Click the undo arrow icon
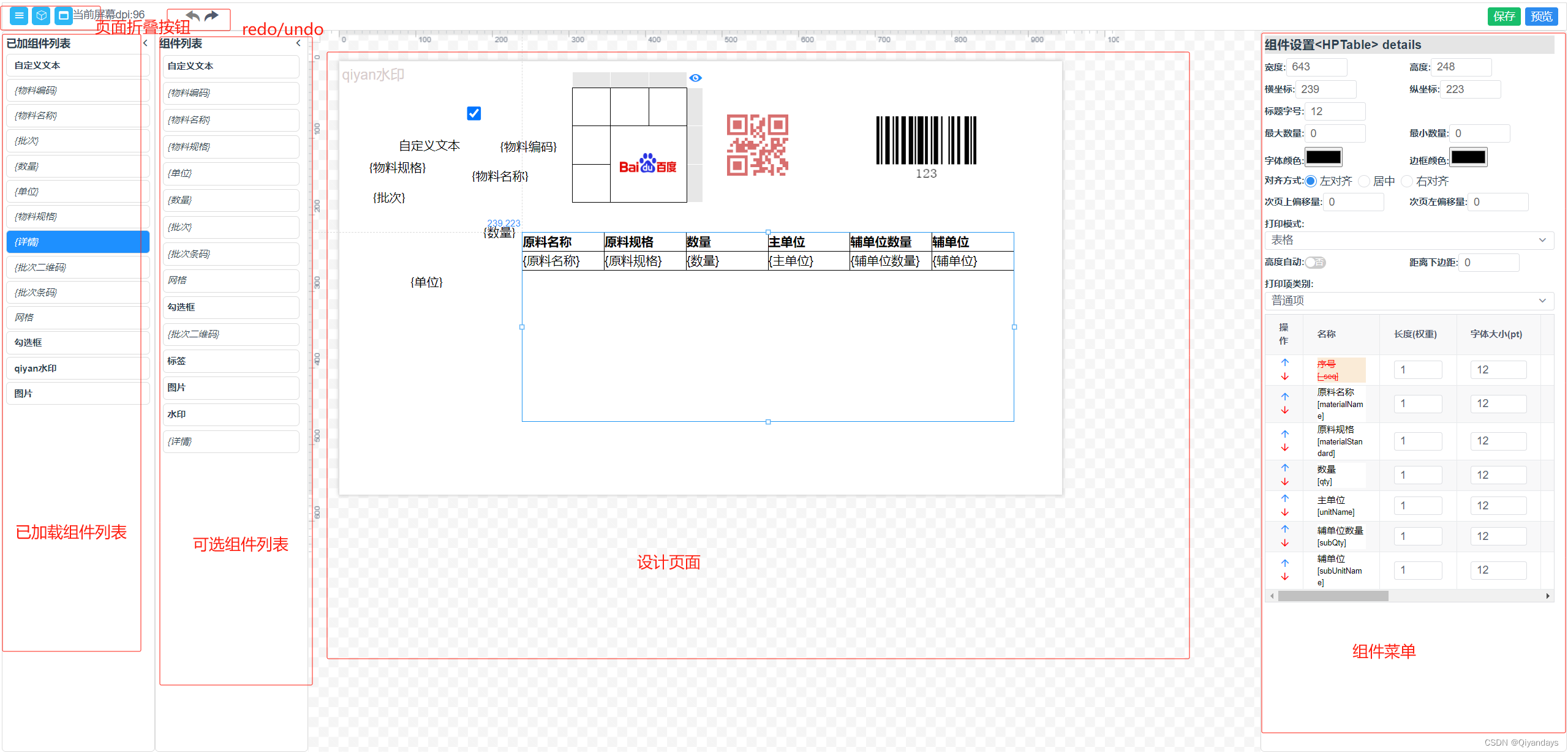This screenshot has height=753, width=1568. [192, 16]
